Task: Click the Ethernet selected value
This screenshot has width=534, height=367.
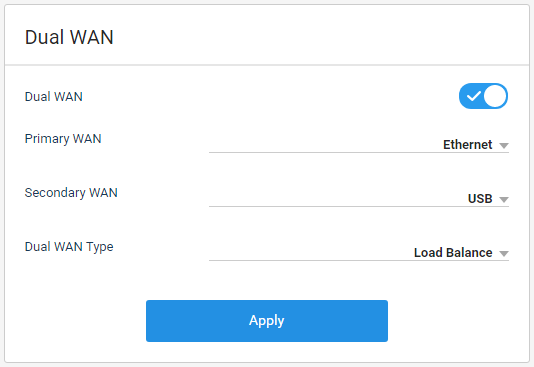Action: (x=467, y=145)
